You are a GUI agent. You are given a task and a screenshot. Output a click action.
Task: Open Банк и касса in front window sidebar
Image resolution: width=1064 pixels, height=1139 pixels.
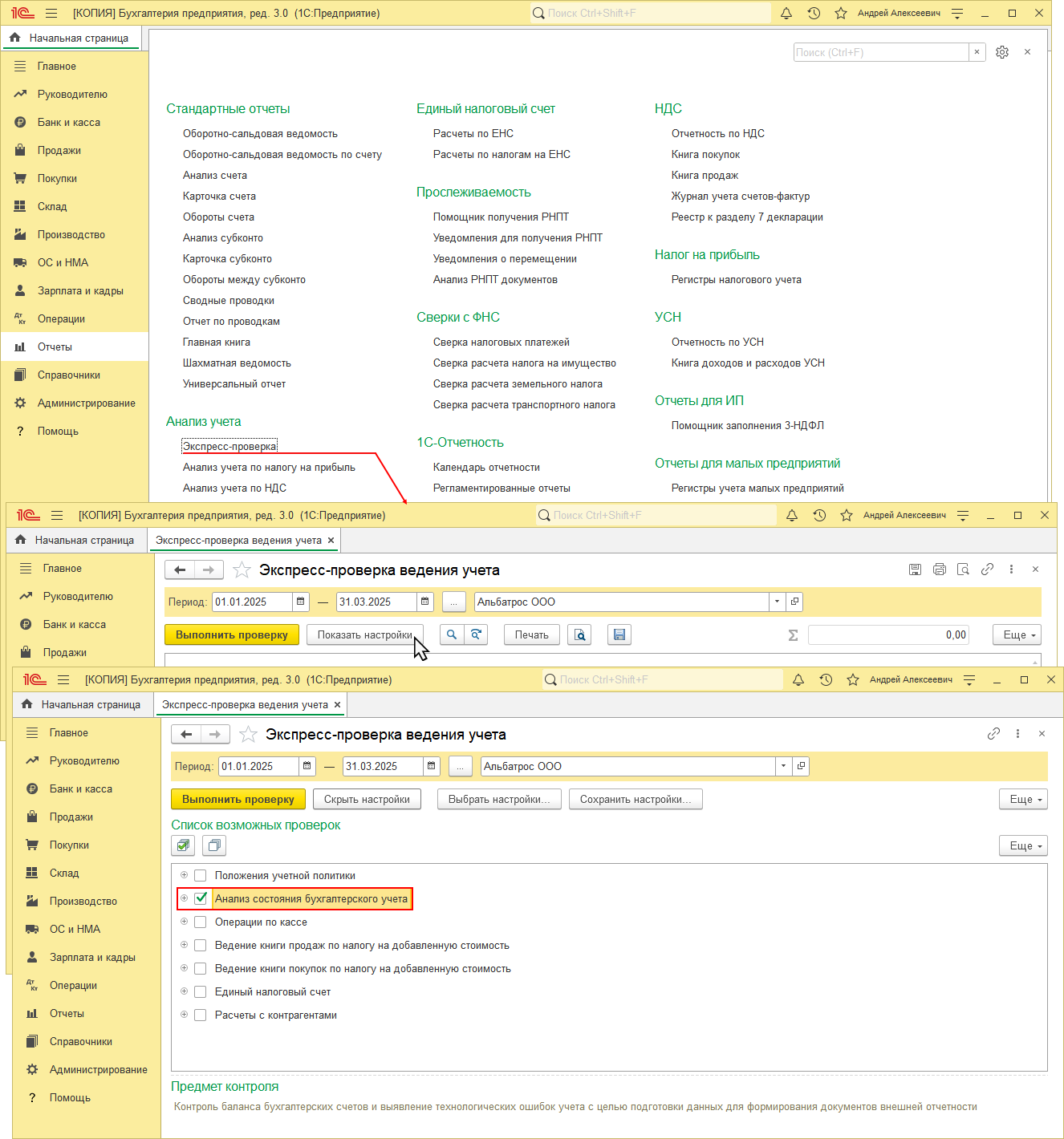point(81,789)
